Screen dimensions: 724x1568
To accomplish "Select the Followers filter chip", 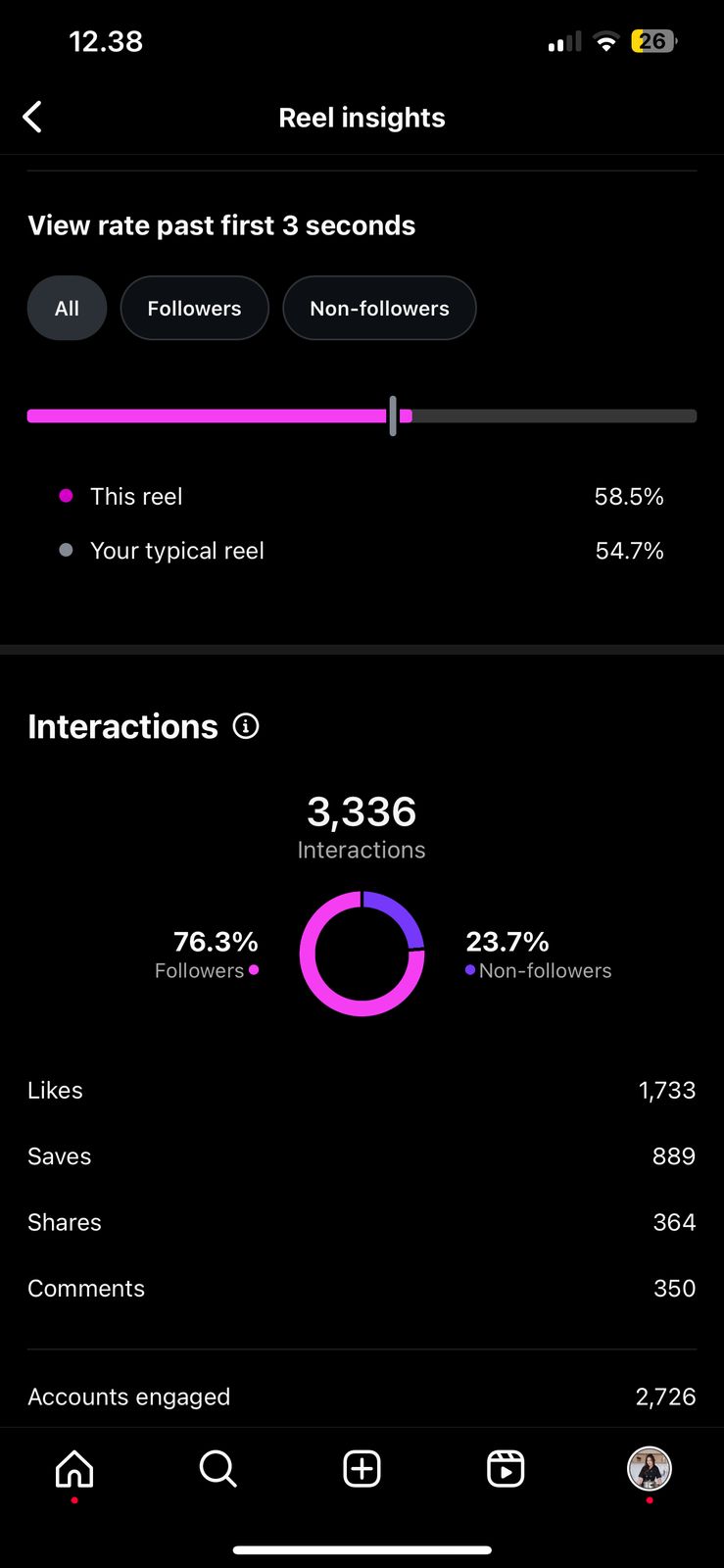I will click(194, 309).
